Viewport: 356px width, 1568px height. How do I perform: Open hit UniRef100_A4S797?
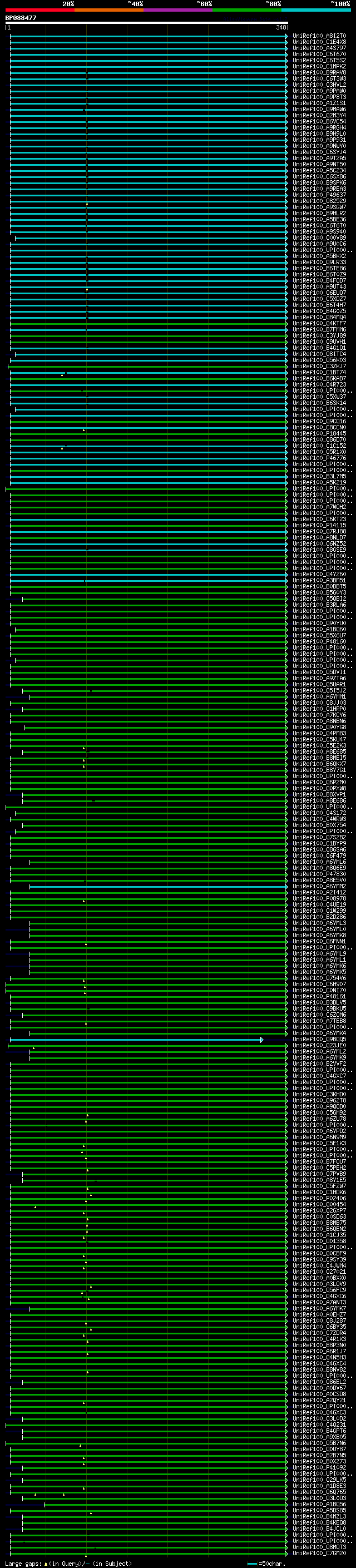tap(319, 48)
